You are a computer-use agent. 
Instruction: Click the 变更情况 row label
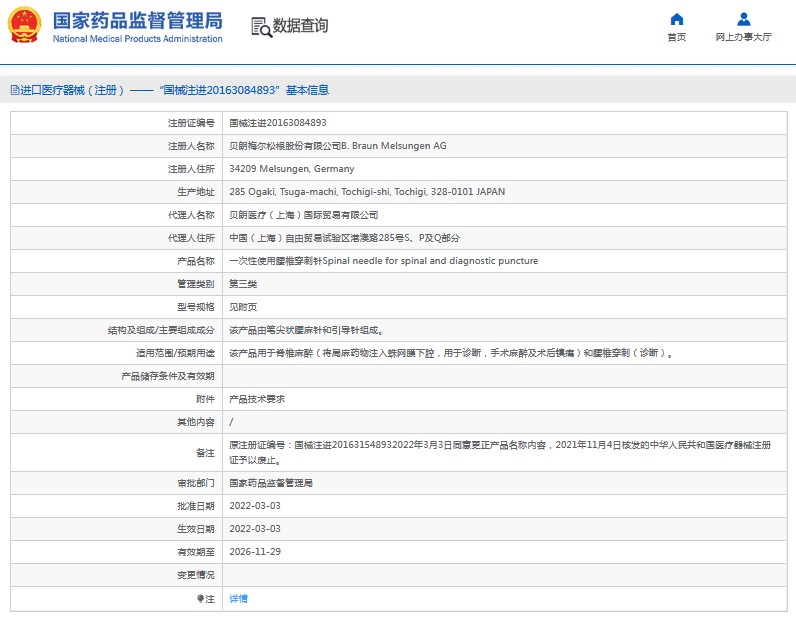(196, 575)
